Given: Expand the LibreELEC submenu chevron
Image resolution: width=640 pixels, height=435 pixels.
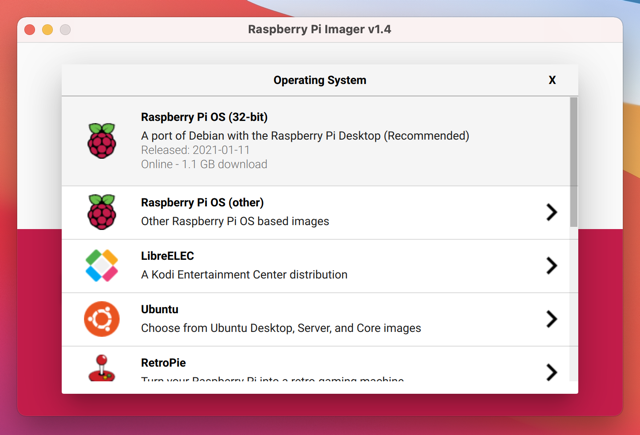Looking at the screenshot, I should 551,266.
